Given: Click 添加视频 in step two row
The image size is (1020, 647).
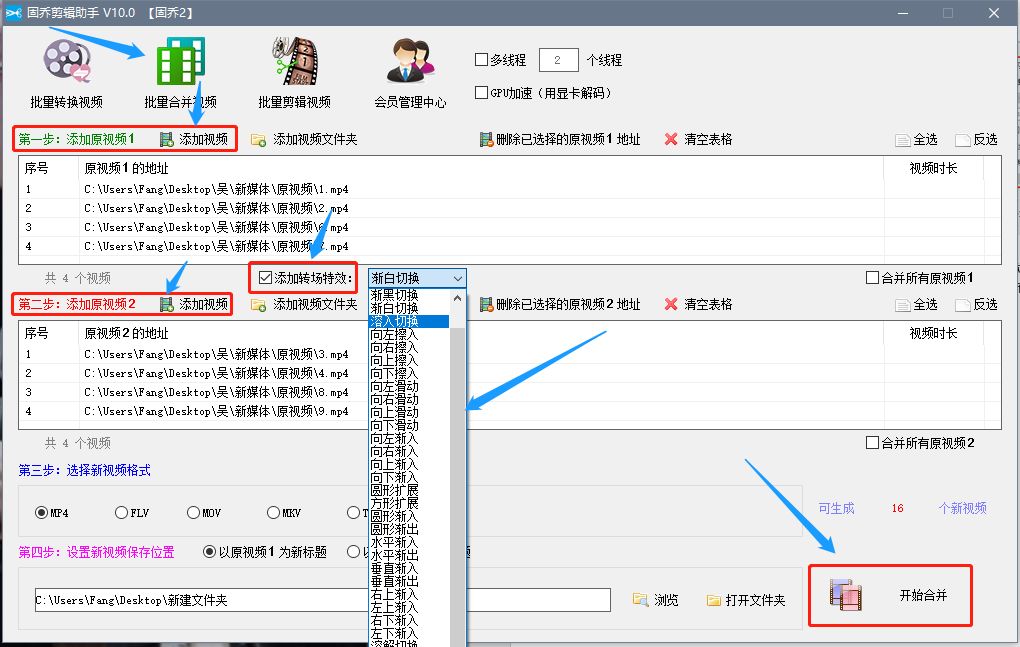Looking at the screenshot, I should click(x=195, y=304).
